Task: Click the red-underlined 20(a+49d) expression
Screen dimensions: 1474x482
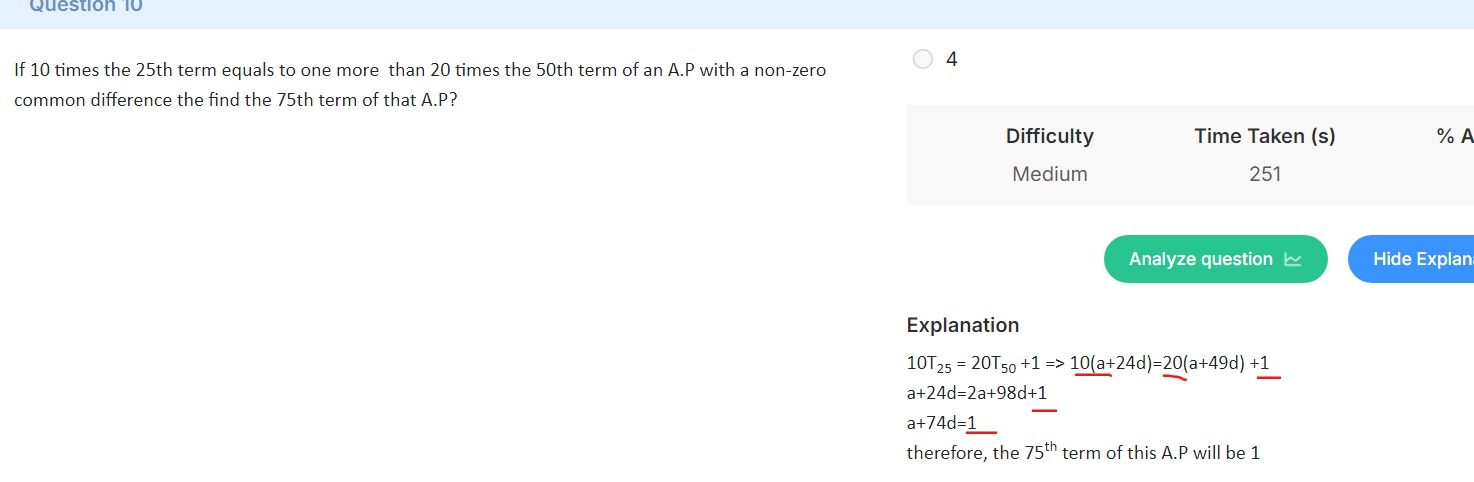Action: pyautogui.click(x=1203, y=363)
